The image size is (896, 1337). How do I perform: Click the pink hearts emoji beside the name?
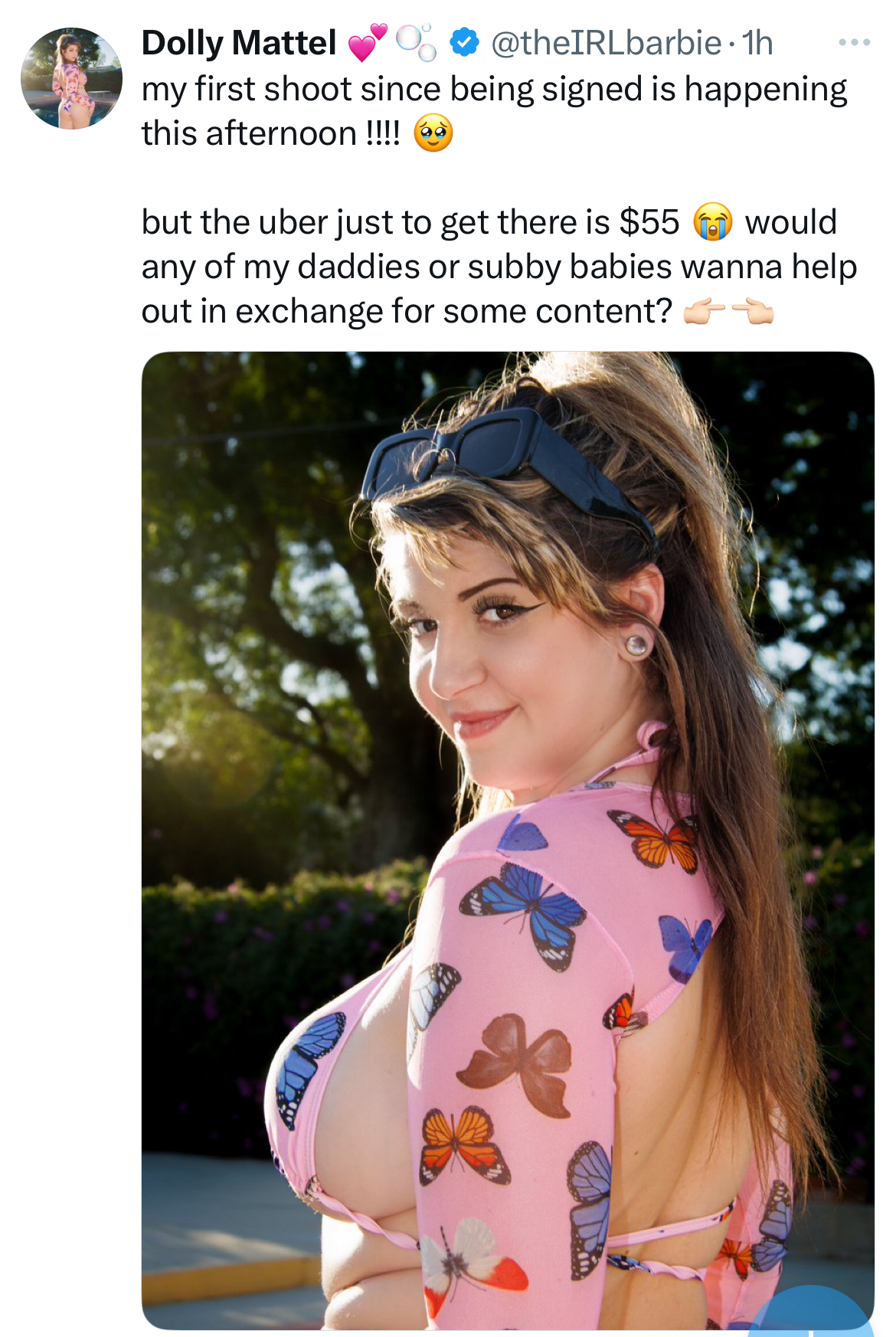pyautogui.click(x=368, y=42)
